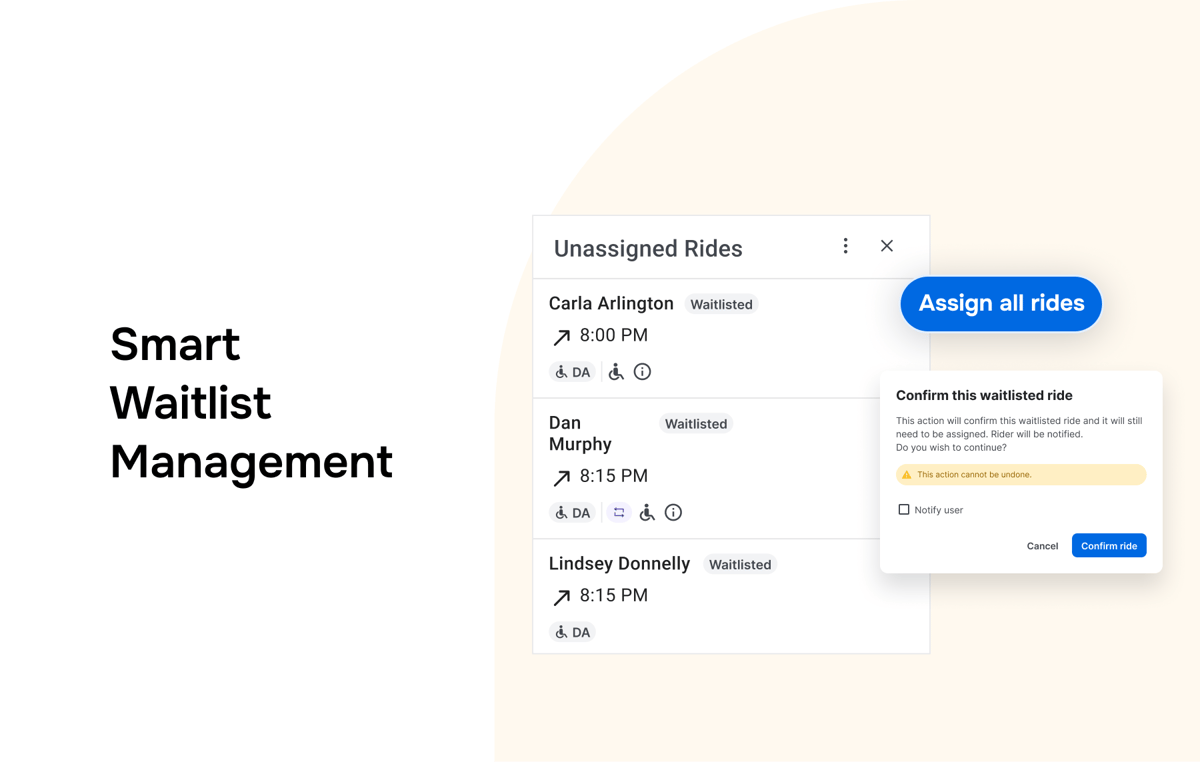Click Lindsey Donnelly's Waitlisted tag
The width and height of the screenshot is (1200, 762).
[740, 565]
